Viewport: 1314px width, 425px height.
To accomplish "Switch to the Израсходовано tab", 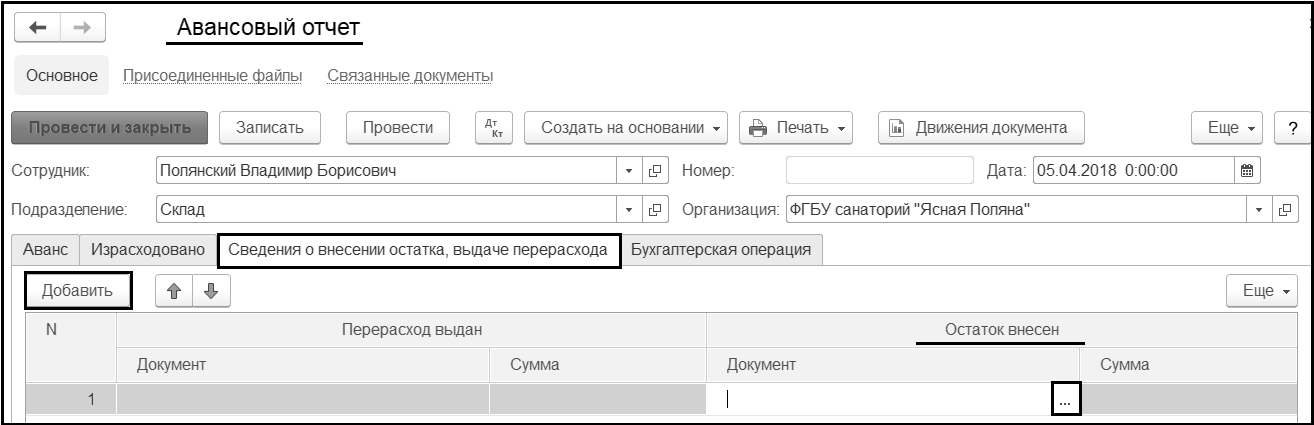I will 148,249.
